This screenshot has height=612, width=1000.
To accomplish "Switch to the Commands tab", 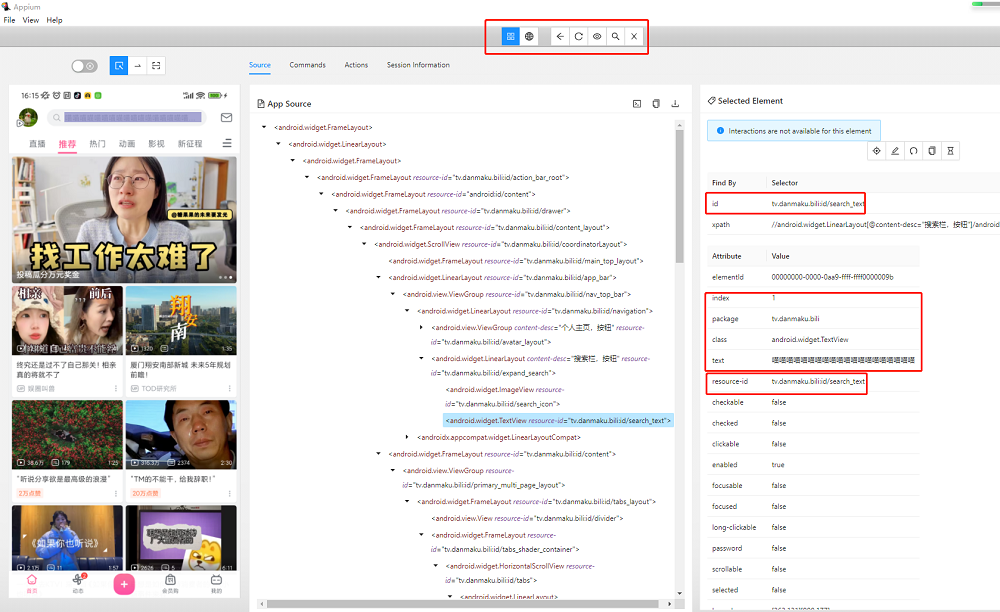I will coord(307,65).
